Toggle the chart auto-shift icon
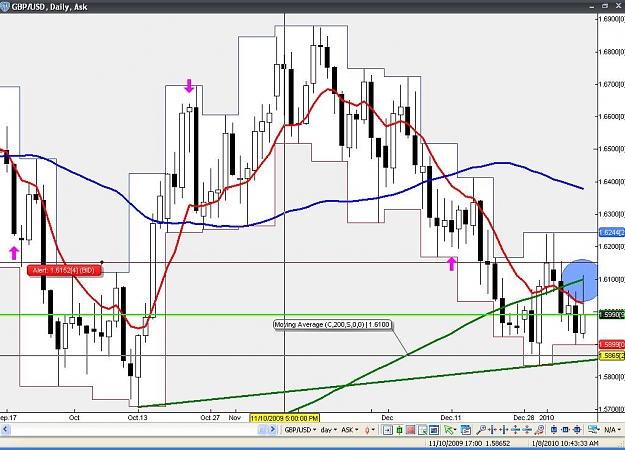The height and width of the screenshot is (450, 625). 387,430
